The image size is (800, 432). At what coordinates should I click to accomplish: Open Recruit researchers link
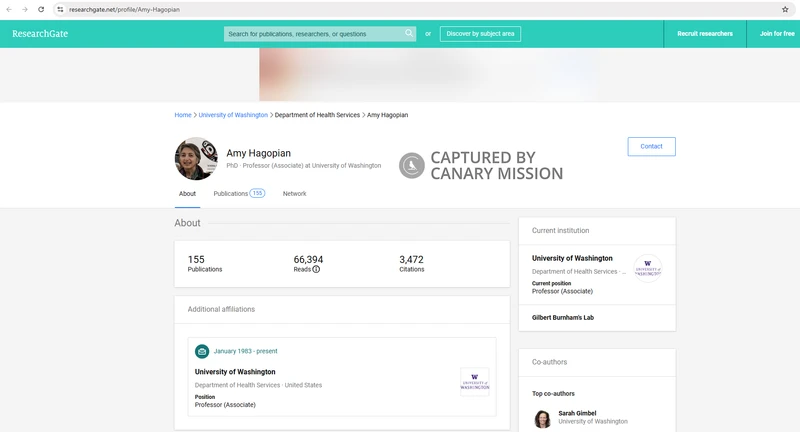point(705,34)
